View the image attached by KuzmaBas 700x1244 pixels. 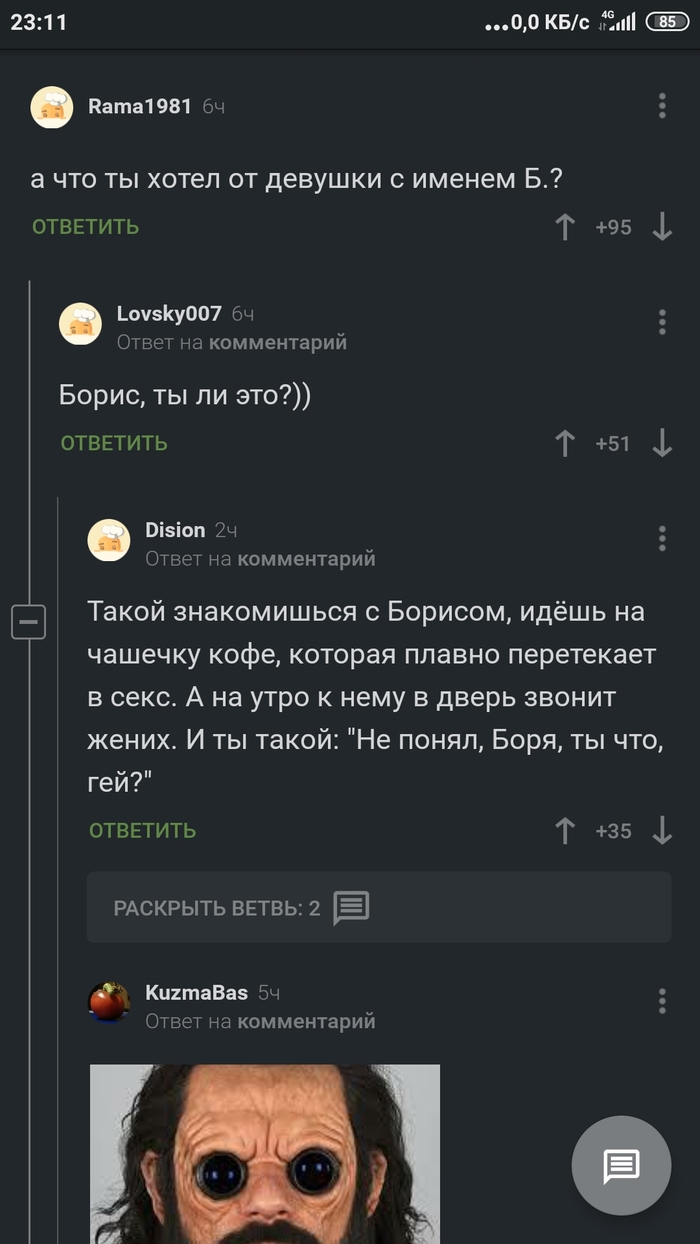point(265,1153)
